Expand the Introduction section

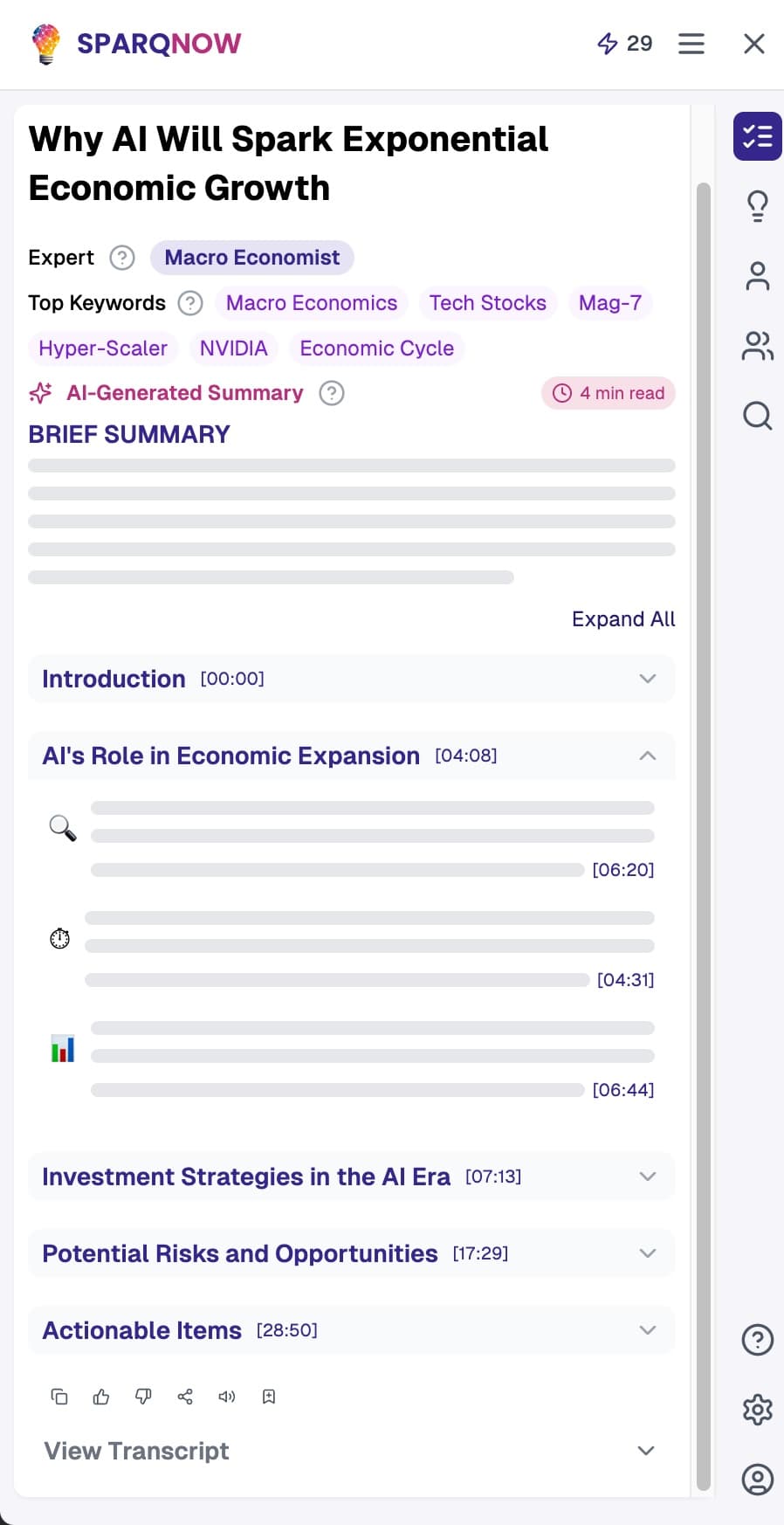click(647, 679)
